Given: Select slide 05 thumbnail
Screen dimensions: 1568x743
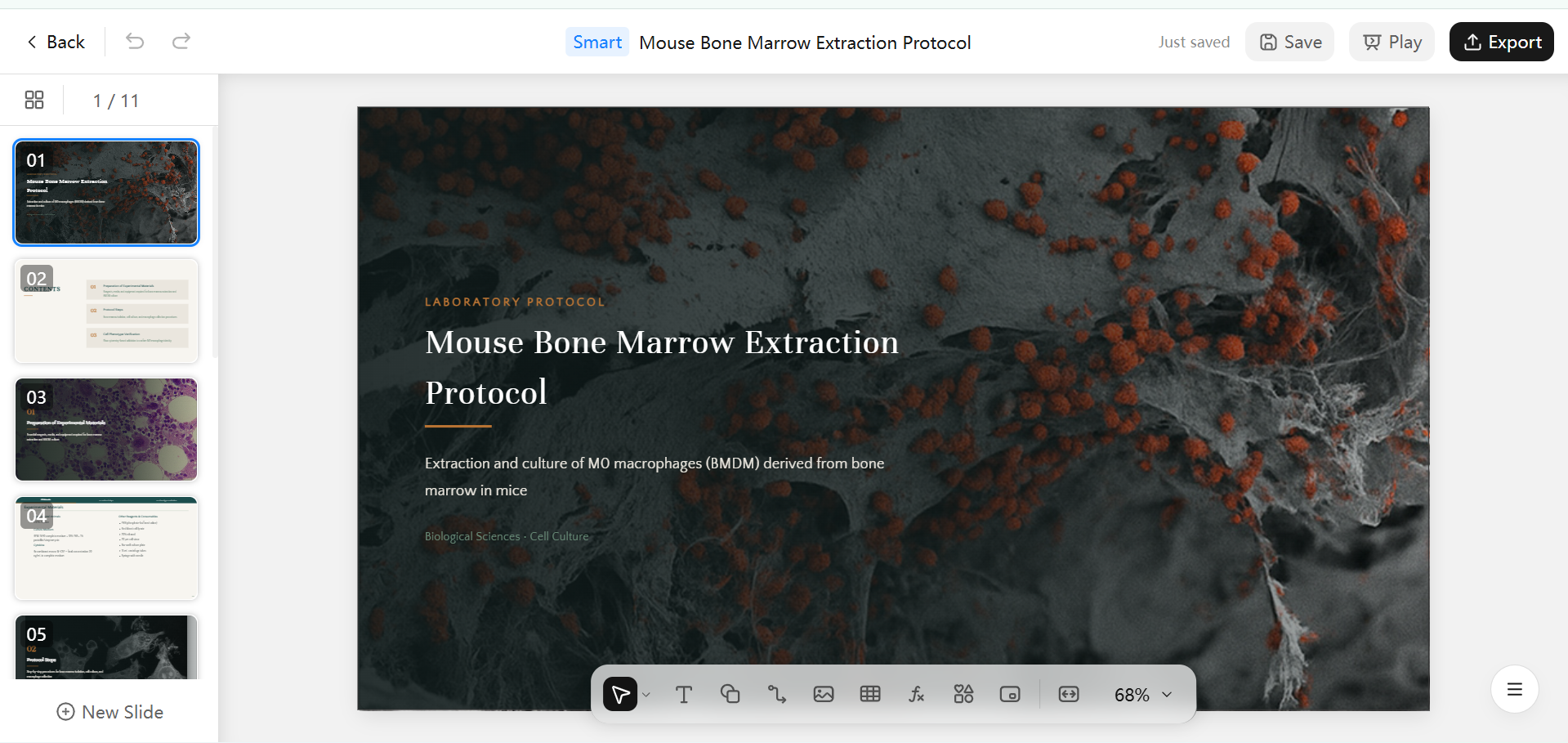Looking at the screenshot, I should tap(106, 647).
